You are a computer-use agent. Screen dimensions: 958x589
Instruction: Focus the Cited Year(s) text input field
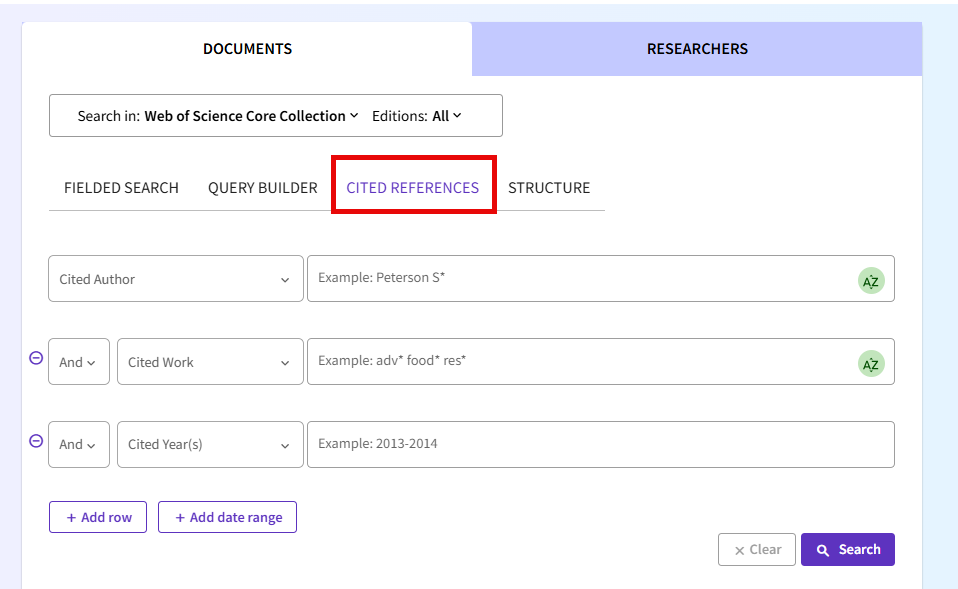(600, 444)
